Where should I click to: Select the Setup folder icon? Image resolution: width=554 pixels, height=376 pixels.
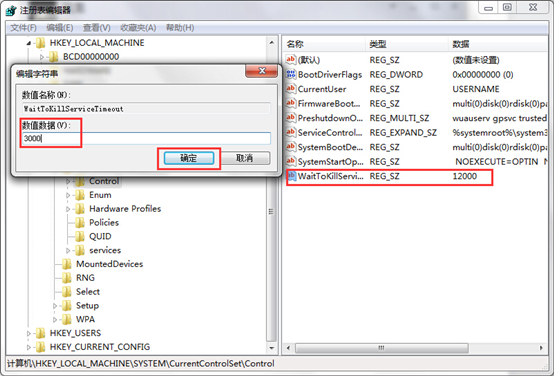[x=66, y=306]
